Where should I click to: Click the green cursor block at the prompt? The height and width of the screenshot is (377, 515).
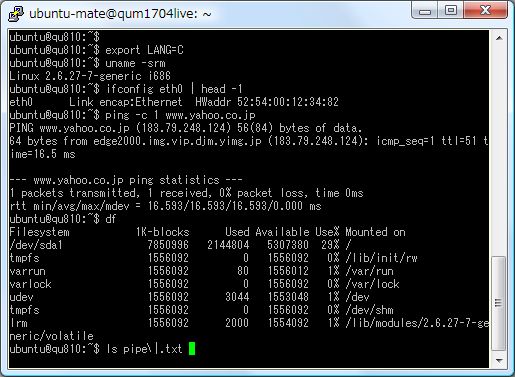pos(192,349)
